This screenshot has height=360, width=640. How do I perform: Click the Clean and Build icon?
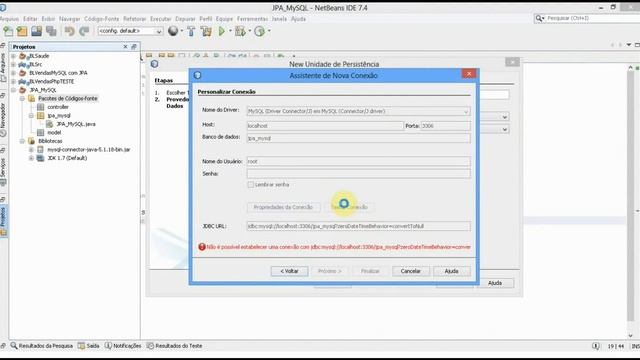pyautogui.click(x=206, y=31)
